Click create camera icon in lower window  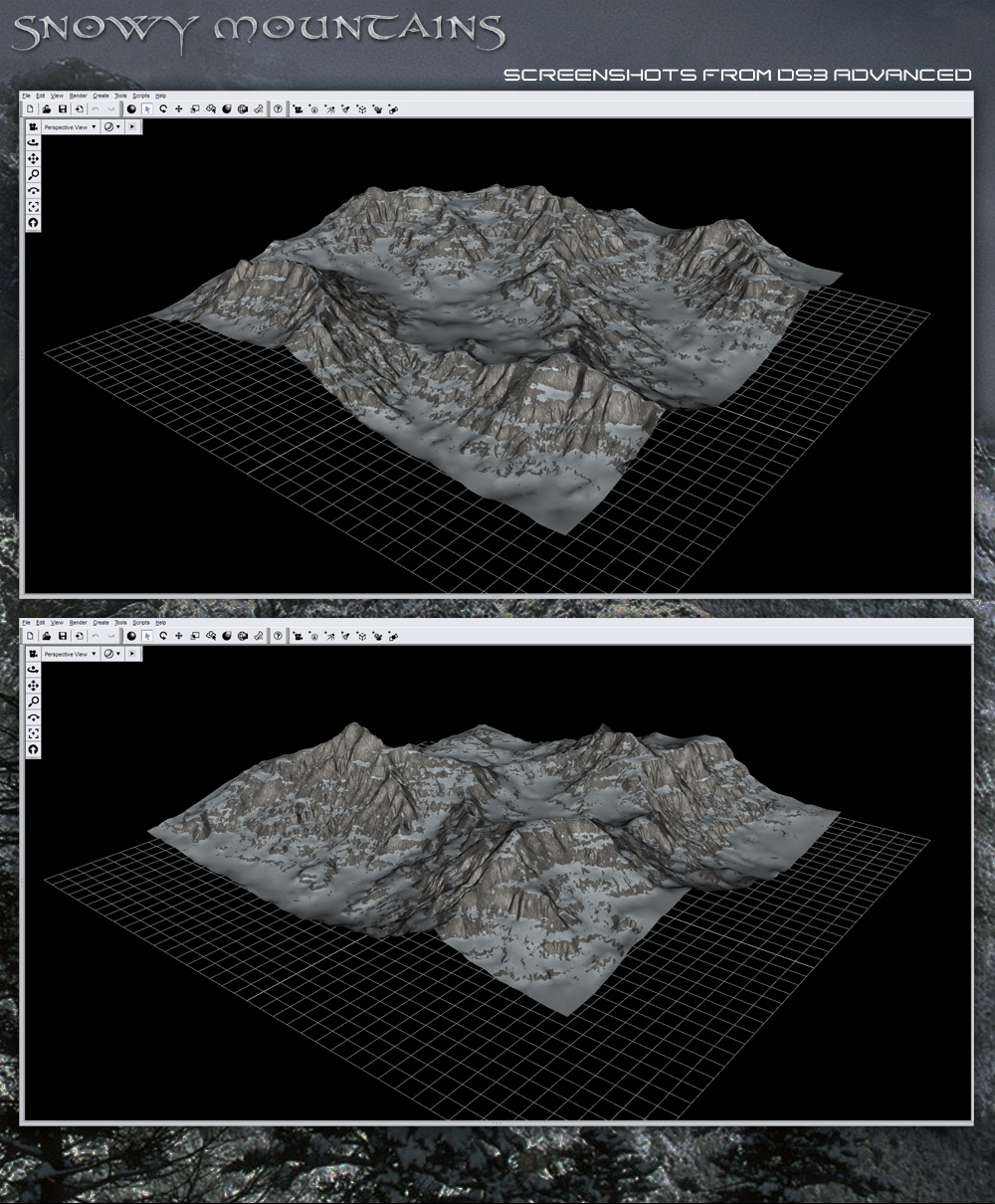(x=298, y=635)
